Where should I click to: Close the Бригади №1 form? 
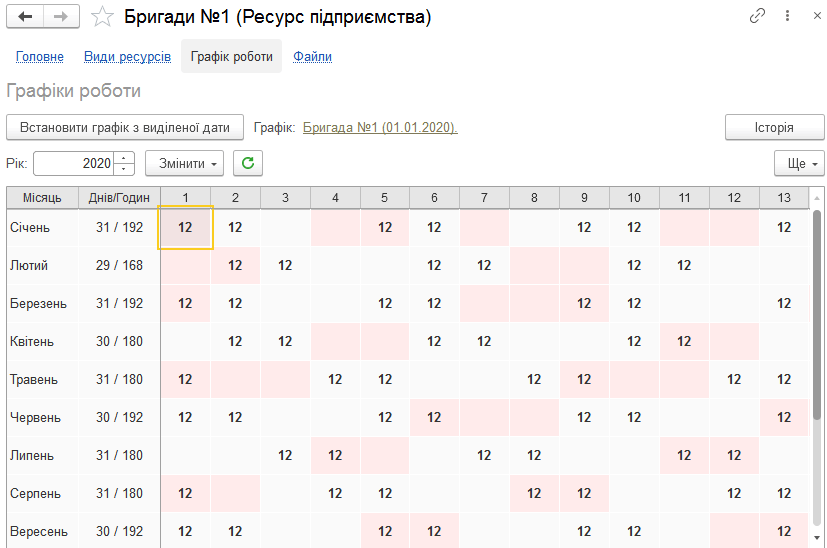[817, 16]
